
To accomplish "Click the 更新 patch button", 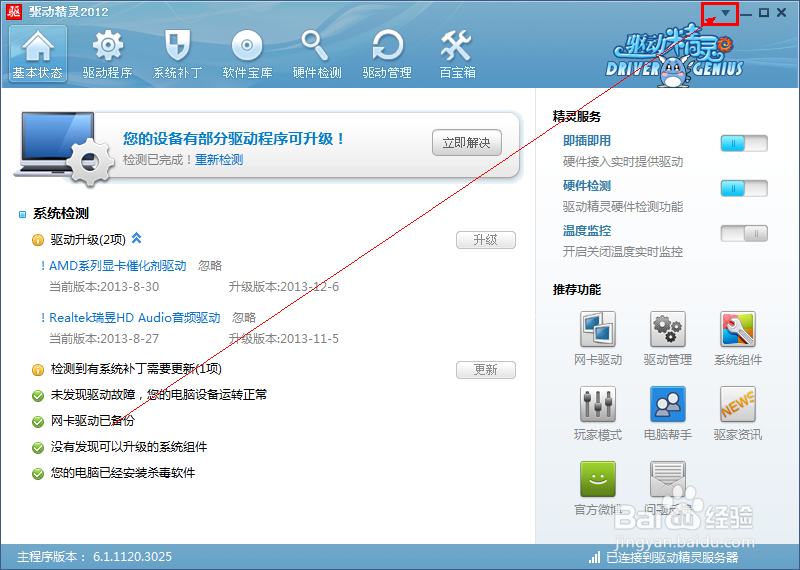I will [485, 369].
